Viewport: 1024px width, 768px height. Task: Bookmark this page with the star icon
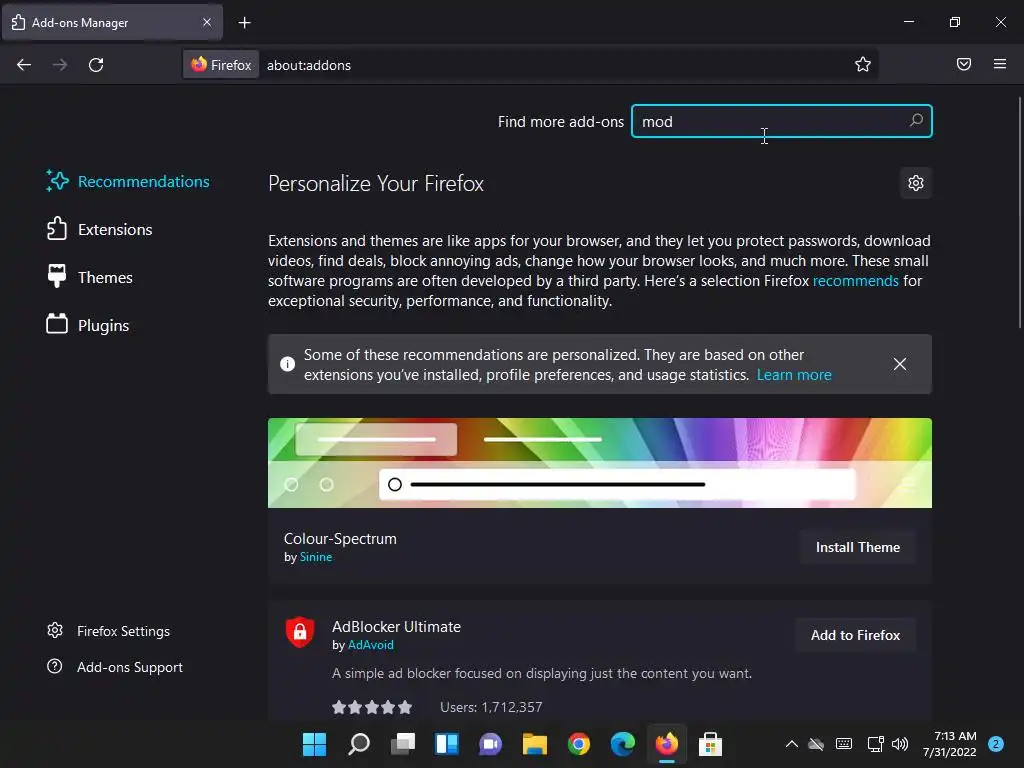pyautogui.click(x=863, y=64)
